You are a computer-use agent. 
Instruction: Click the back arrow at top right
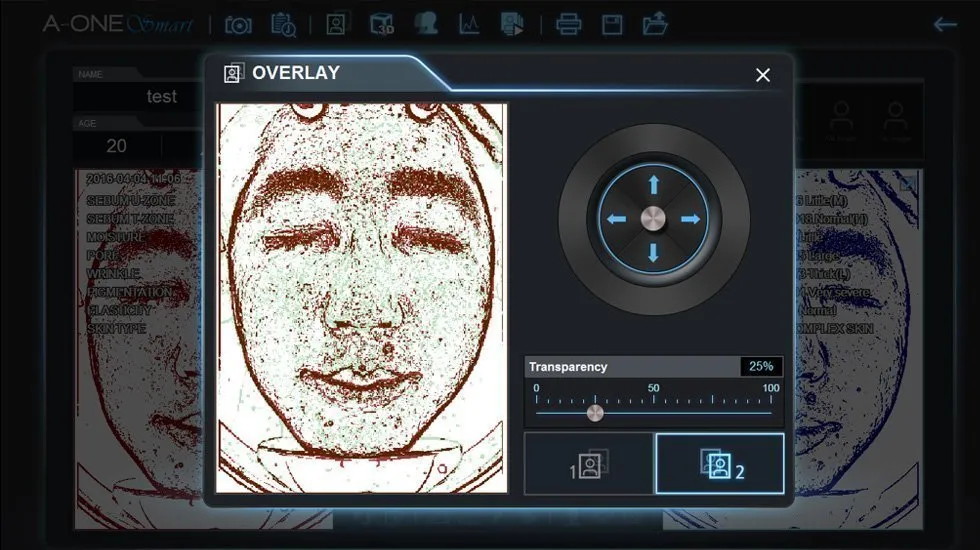click(x=944, y=24)
